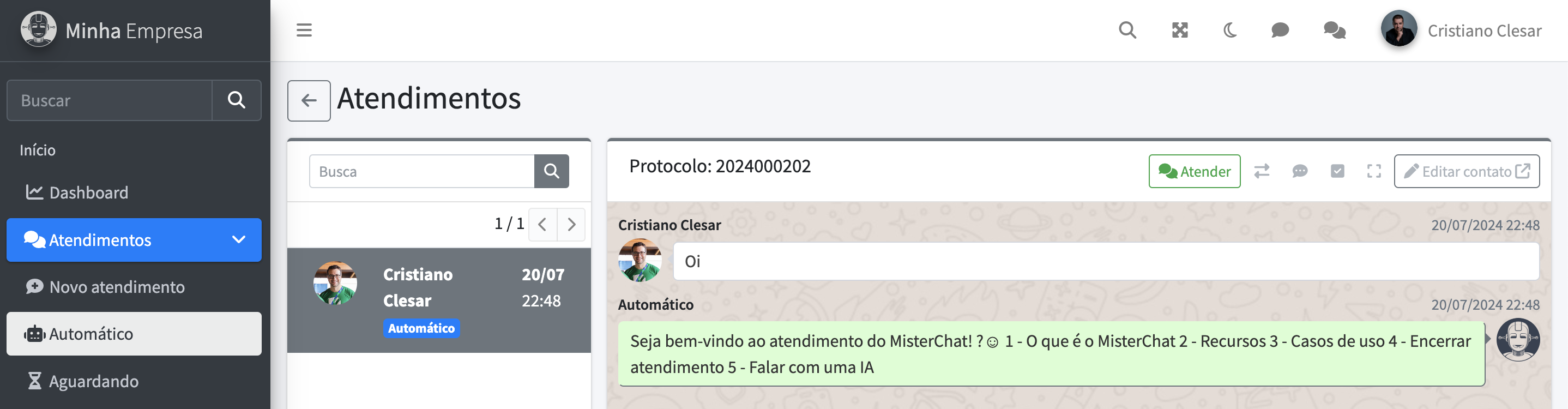The image size is (1568, 409).
Task: Collapse the Atendimentos sidebar menu chevron
Action: [x=239, y=240]
